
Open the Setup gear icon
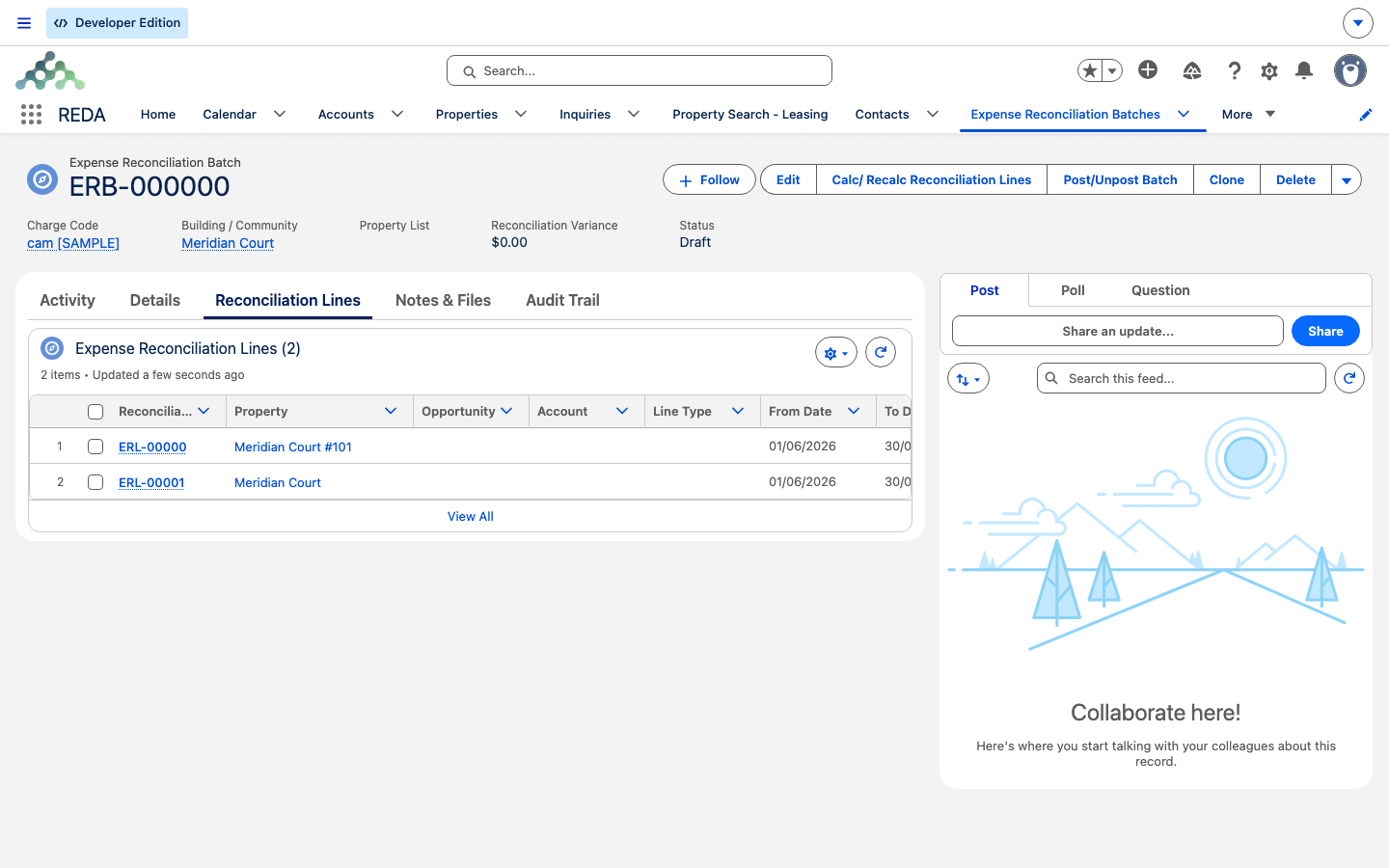tap(1269, 70)
